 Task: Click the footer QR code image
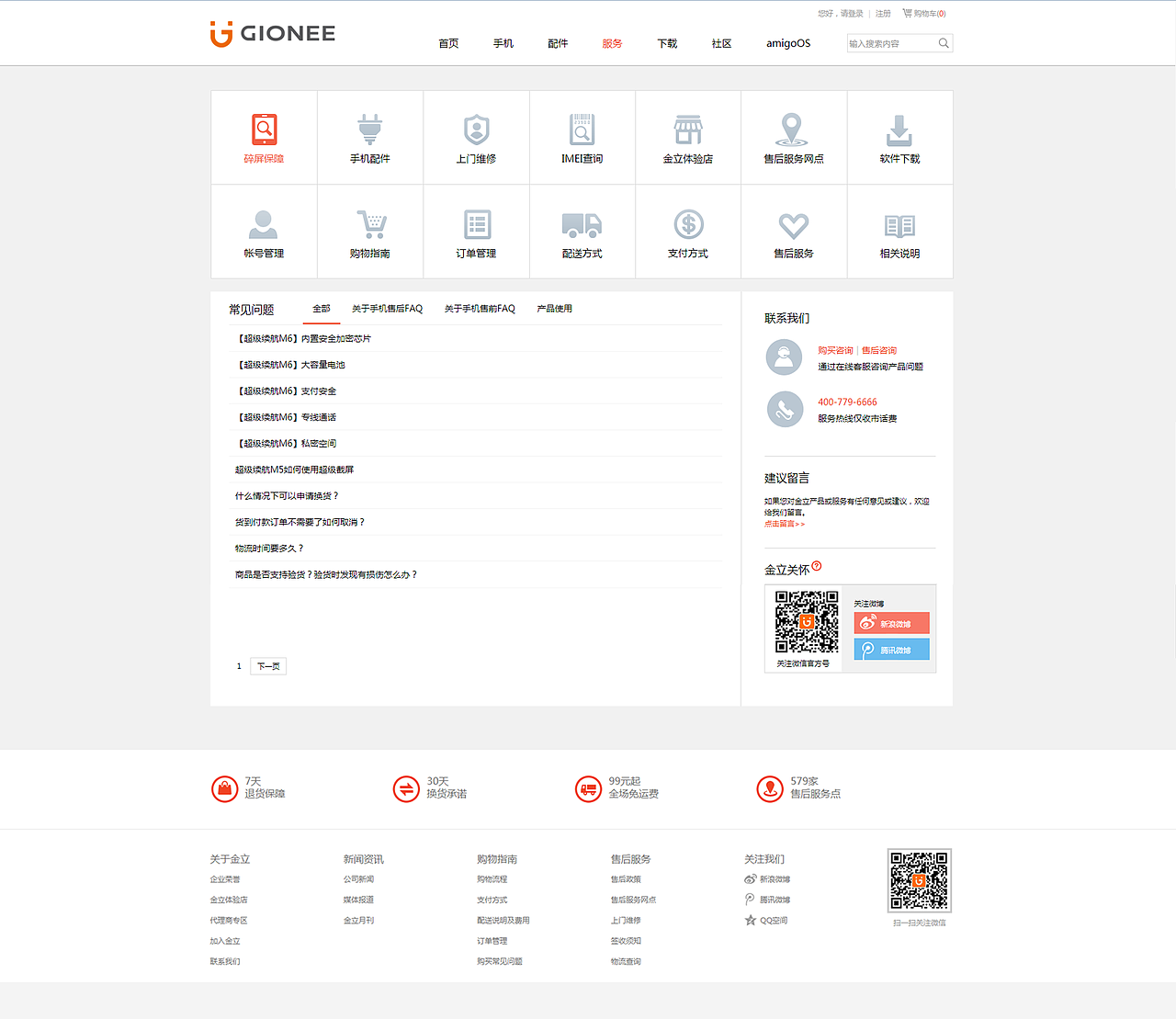[919, 880]
